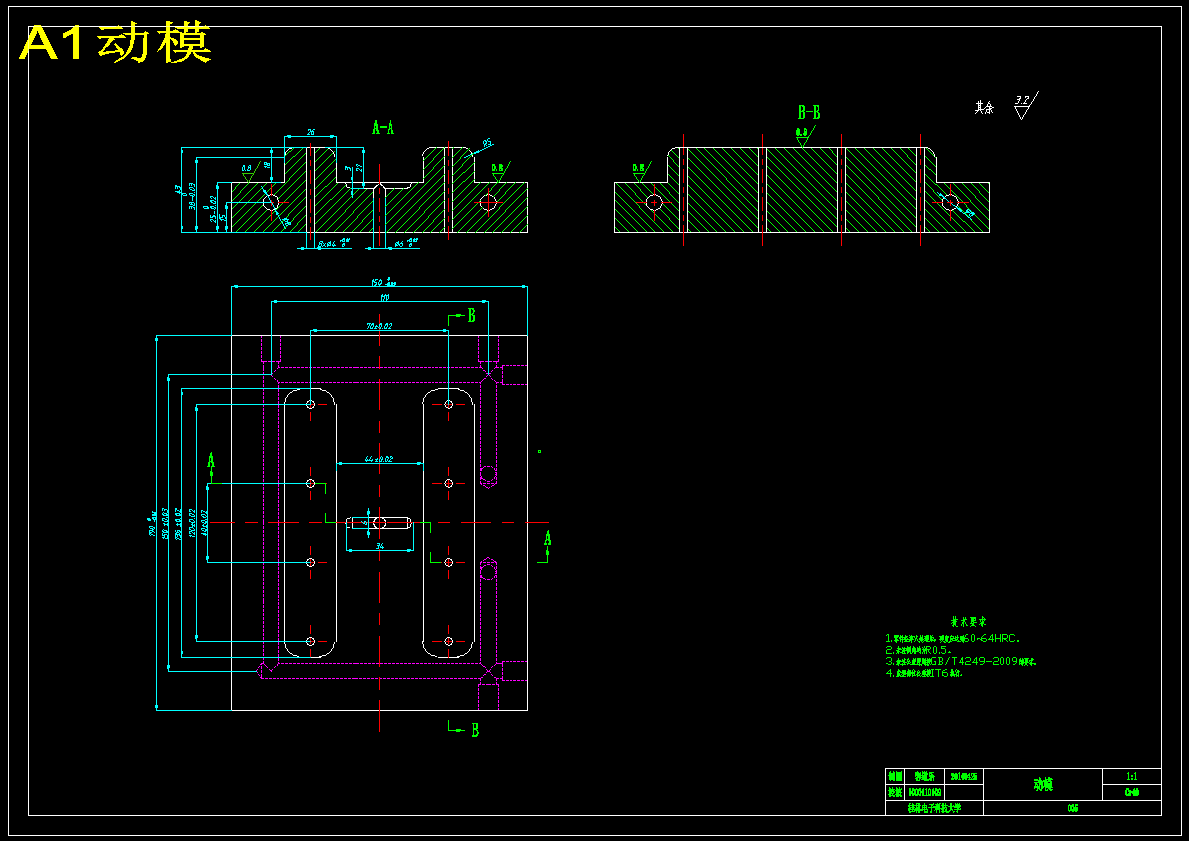Select the 'IT6' requirement line
The width and height of the screenshot is (1189, 841).
pos(924,673)
